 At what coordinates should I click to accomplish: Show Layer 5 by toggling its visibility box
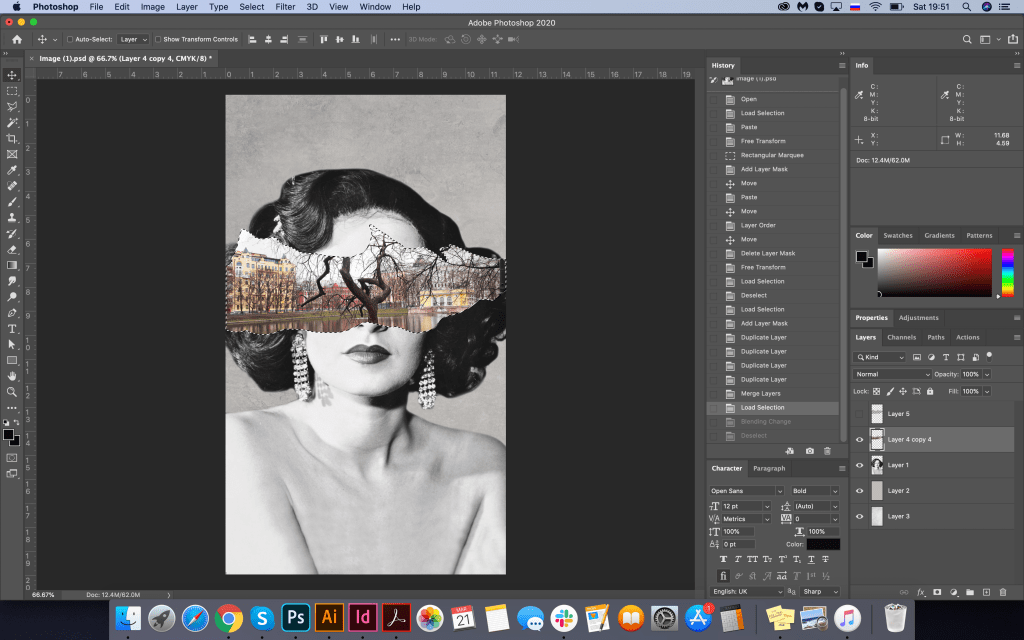(859, 413)
